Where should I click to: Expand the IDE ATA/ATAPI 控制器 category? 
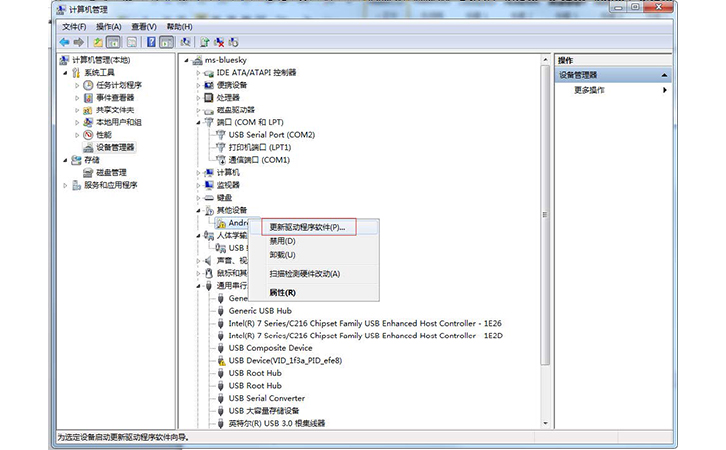(198, 73)
